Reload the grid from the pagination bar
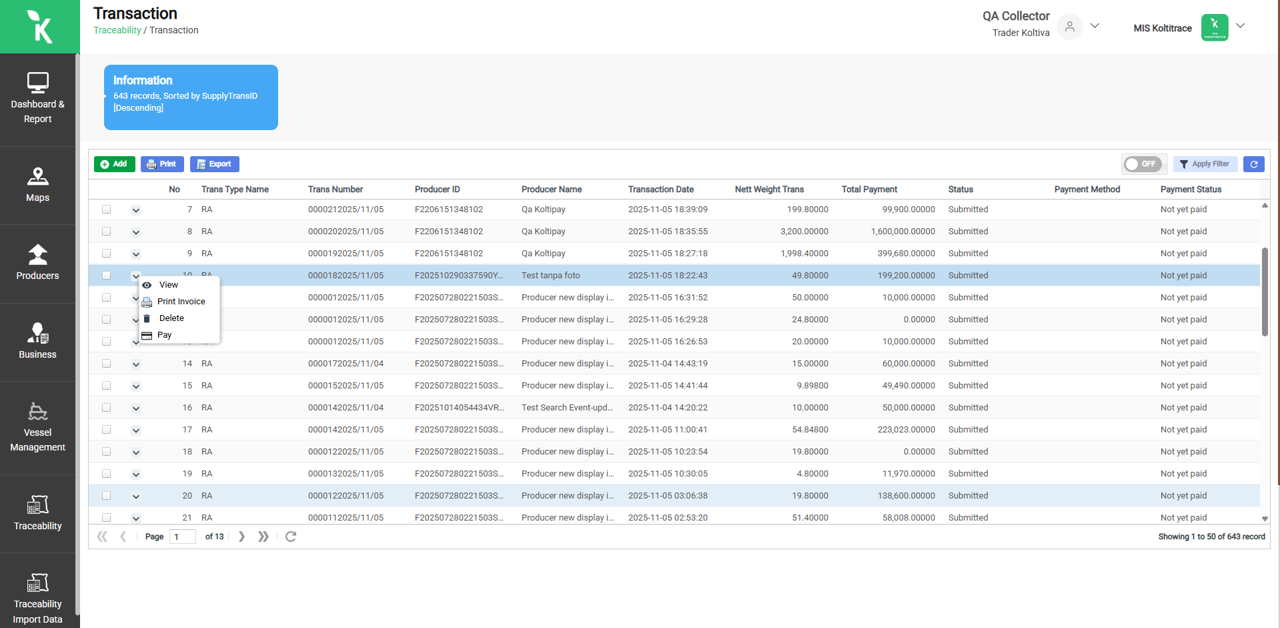 pyautogui.click(x=291, y=536)
